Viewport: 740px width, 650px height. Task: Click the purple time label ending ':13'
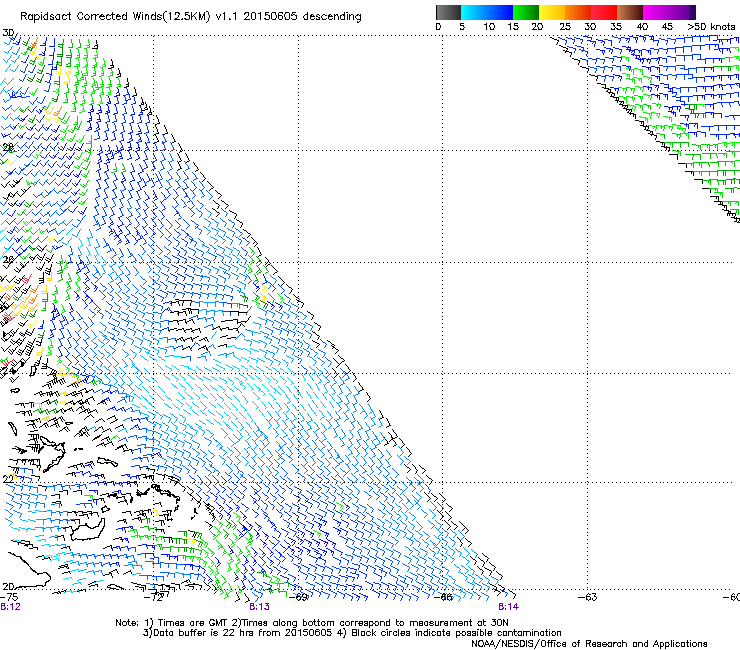pos(260,607)
